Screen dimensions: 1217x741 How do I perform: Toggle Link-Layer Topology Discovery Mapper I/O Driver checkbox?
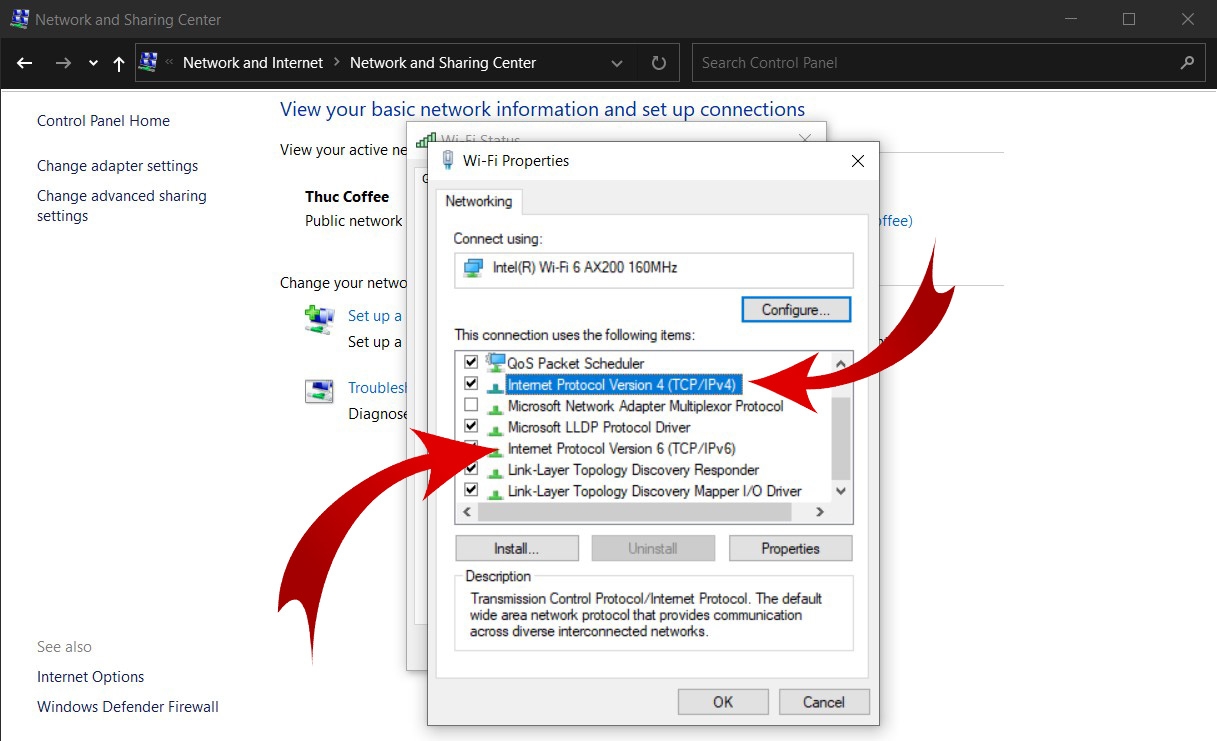pyautogui.click(x=471, y=491)
